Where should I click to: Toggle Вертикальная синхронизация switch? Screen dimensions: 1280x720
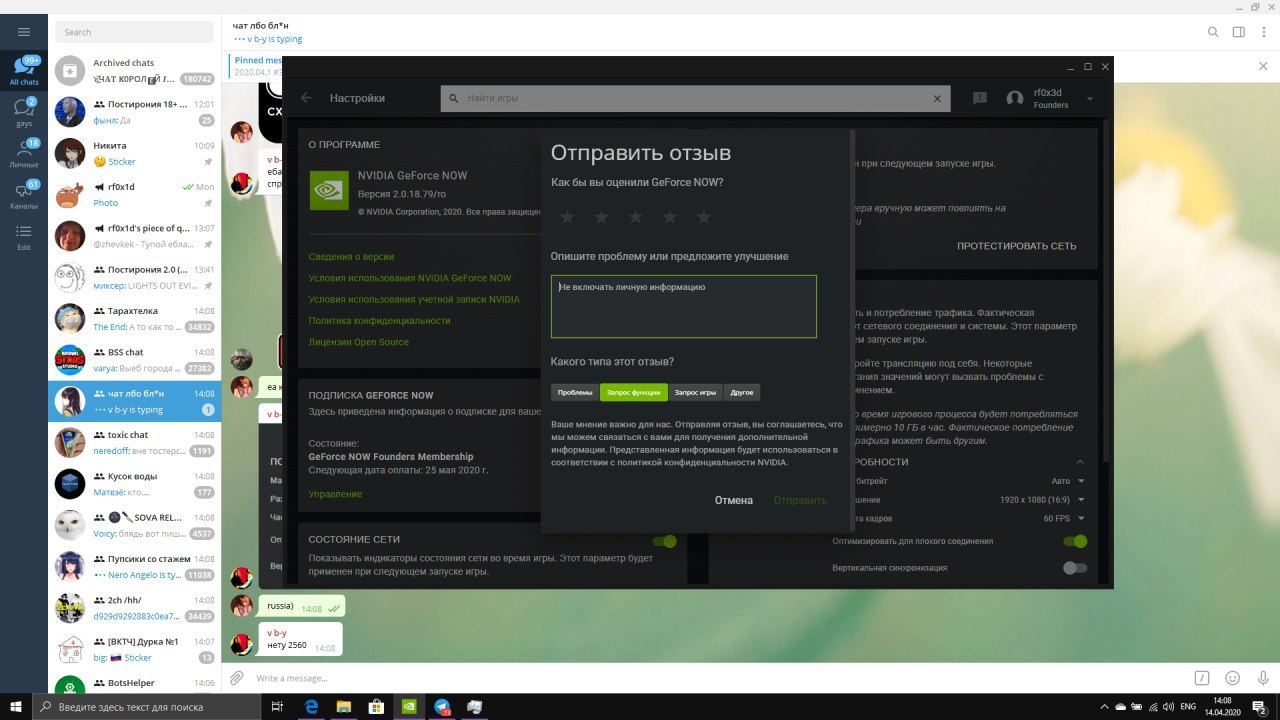1075,568
